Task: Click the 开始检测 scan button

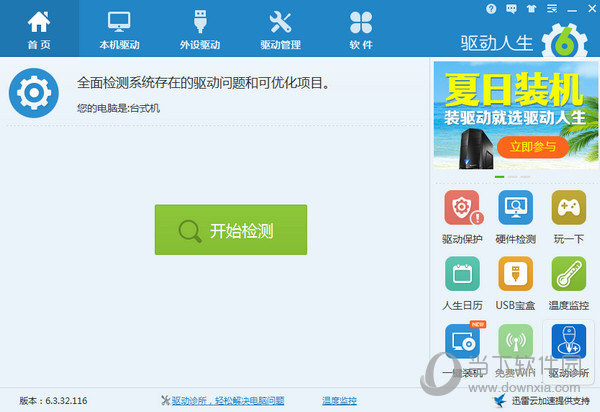Action: tap(231, 230)
